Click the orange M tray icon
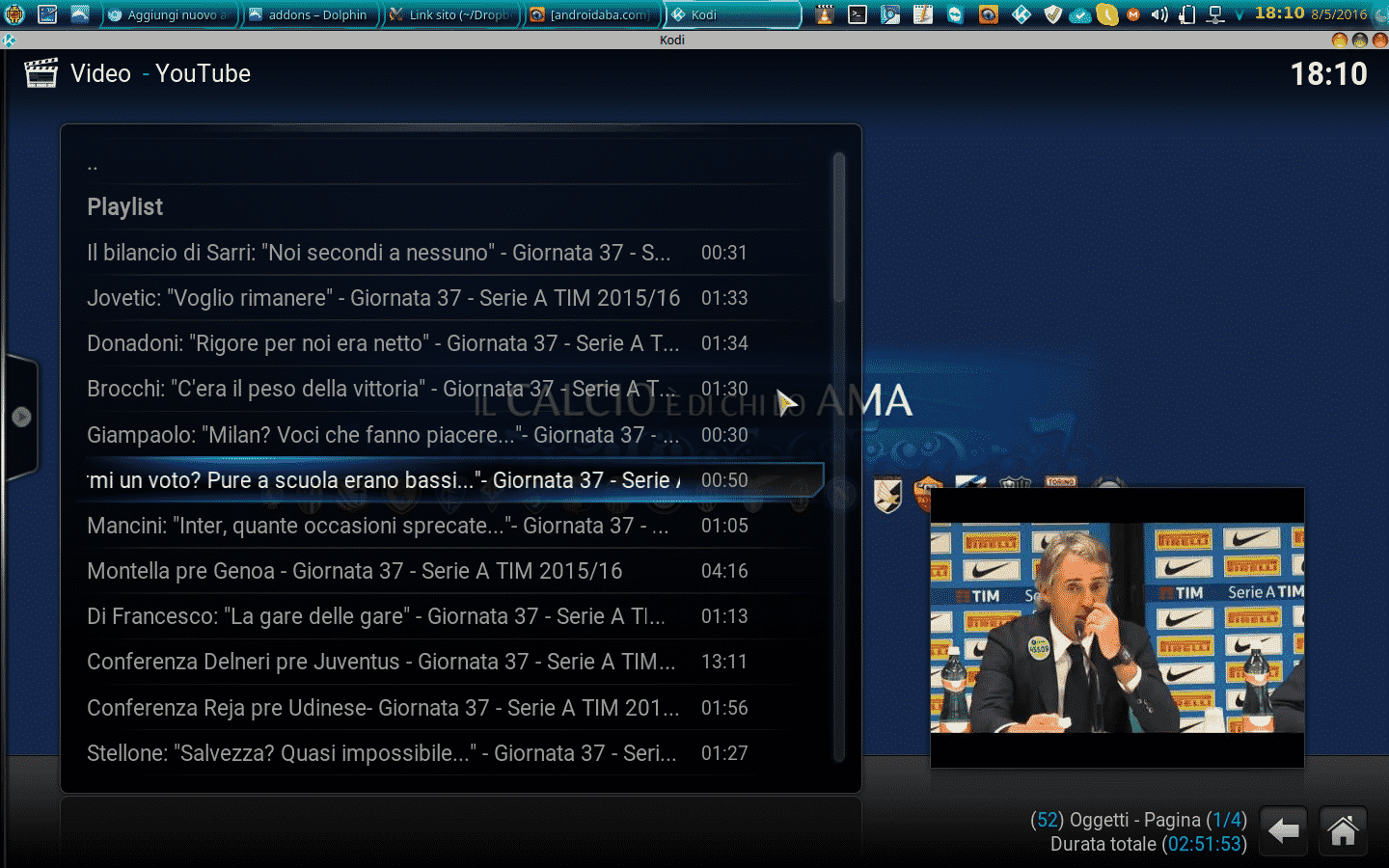The width and height of the screenshot is (1389, 868). point(1133,14)
